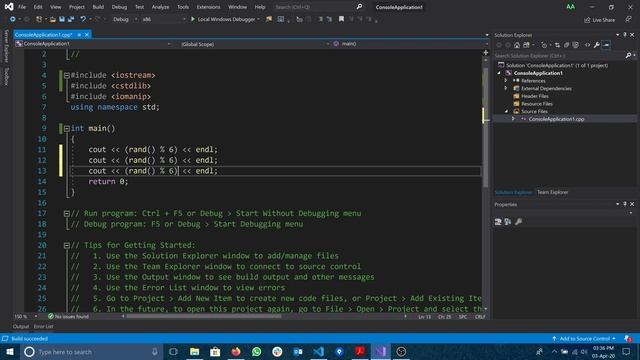640x360 pixels.
Task: Click the editor horizontal scrollbar
Action: 204,316
